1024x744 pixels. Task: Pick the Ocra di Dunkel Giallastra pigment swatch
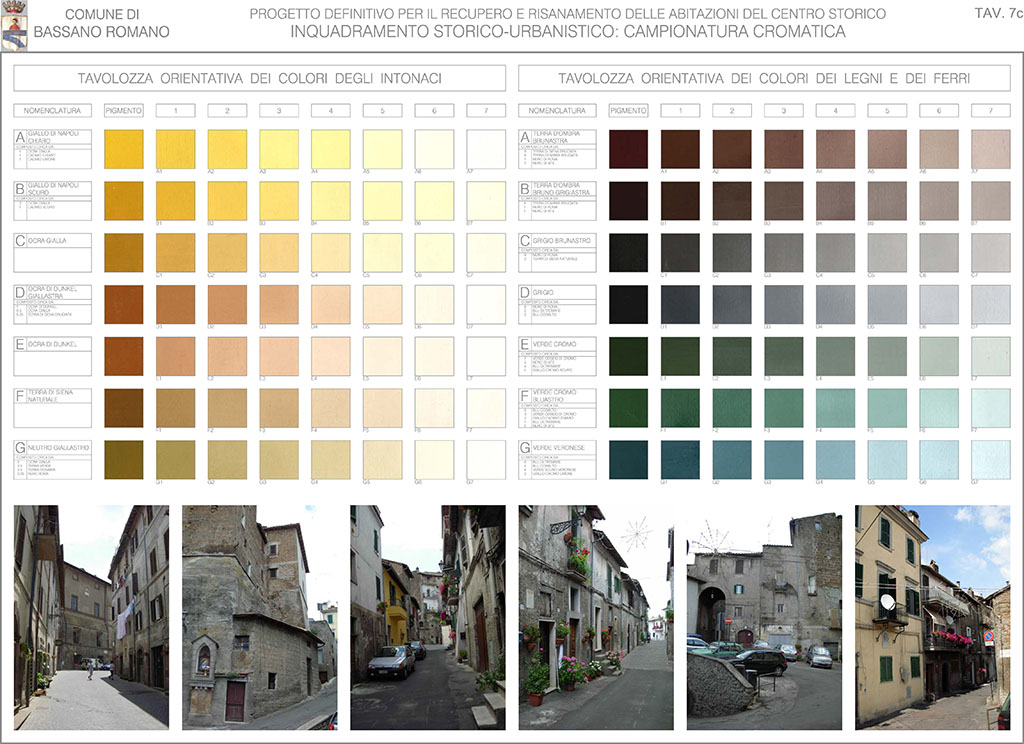point(123,304)
